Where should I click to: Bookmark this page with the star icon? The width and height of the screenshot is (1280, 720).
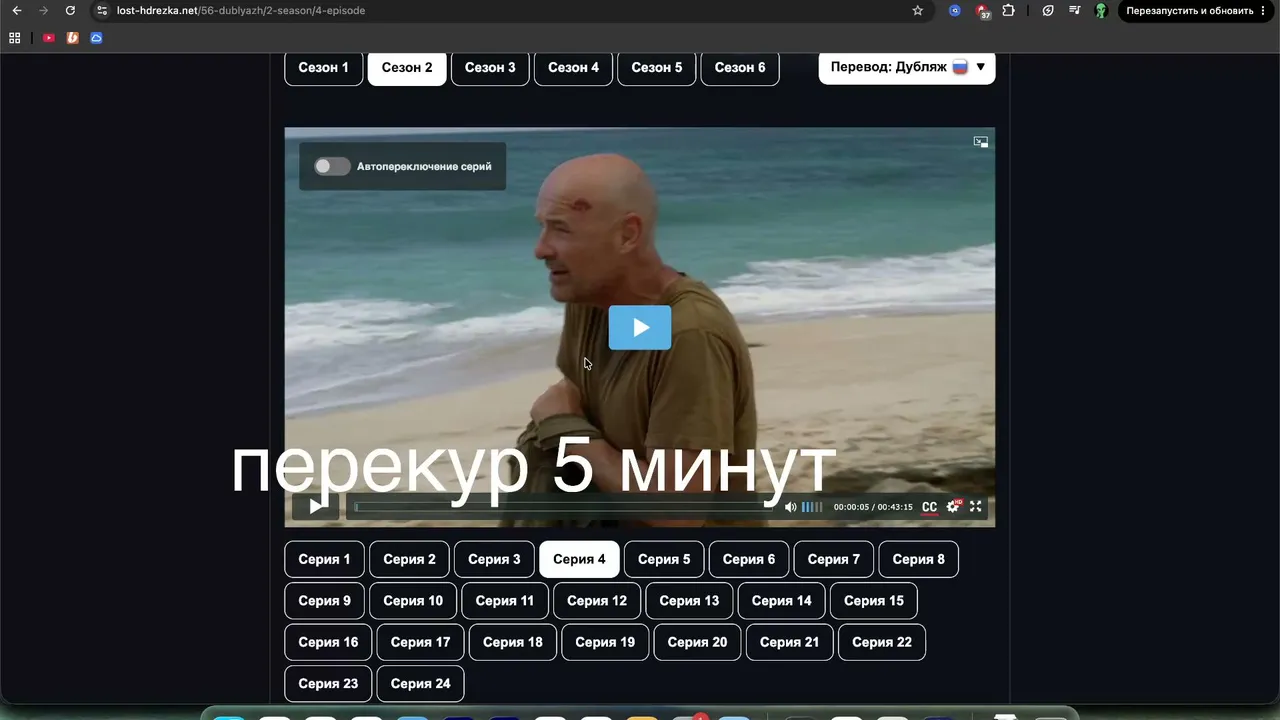pos(918,11)
